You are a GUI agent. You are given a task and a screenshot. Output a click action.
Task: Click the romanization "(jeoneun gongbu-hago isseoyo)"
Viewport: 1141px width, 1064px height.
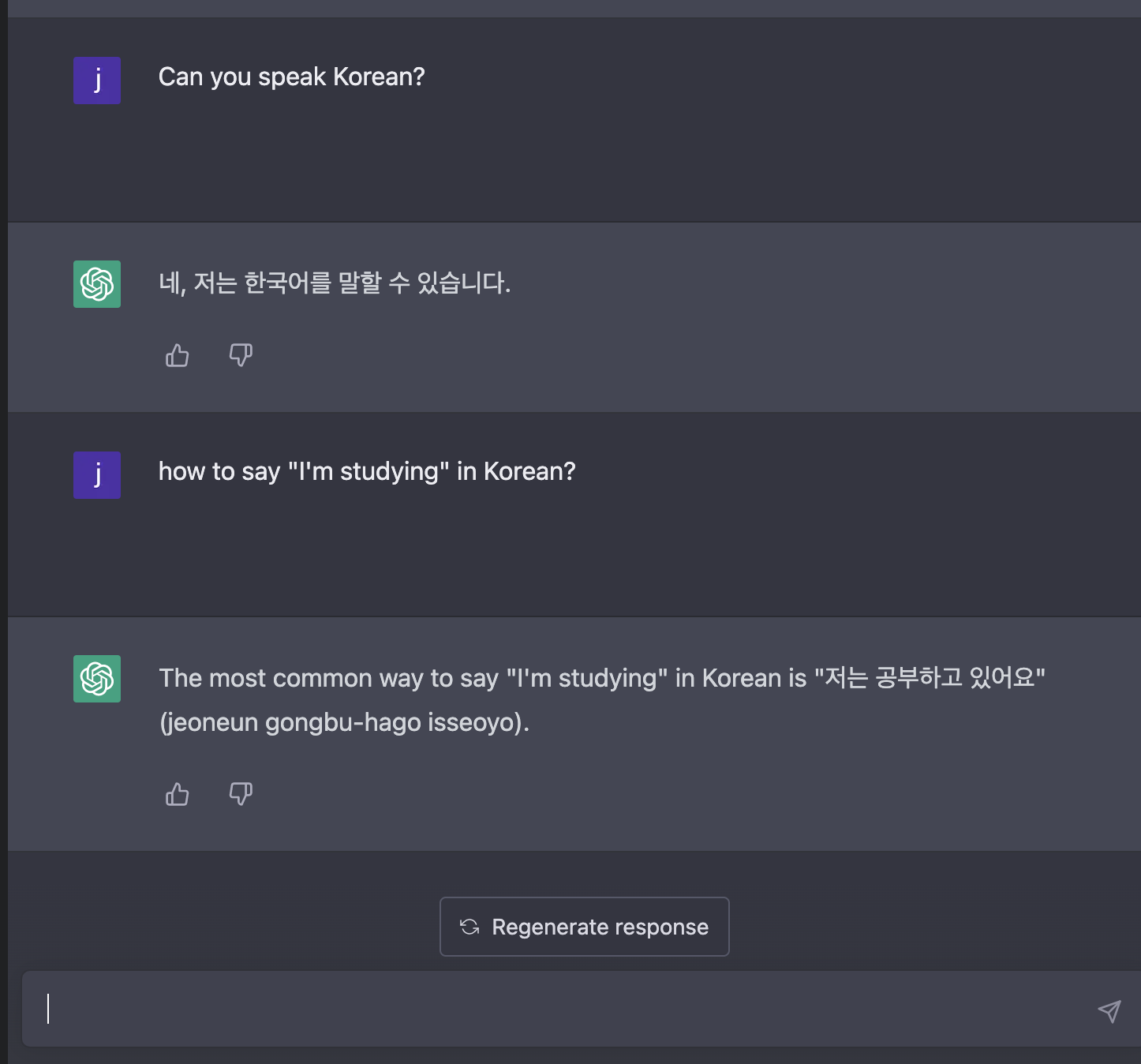[x=344, y=723]
